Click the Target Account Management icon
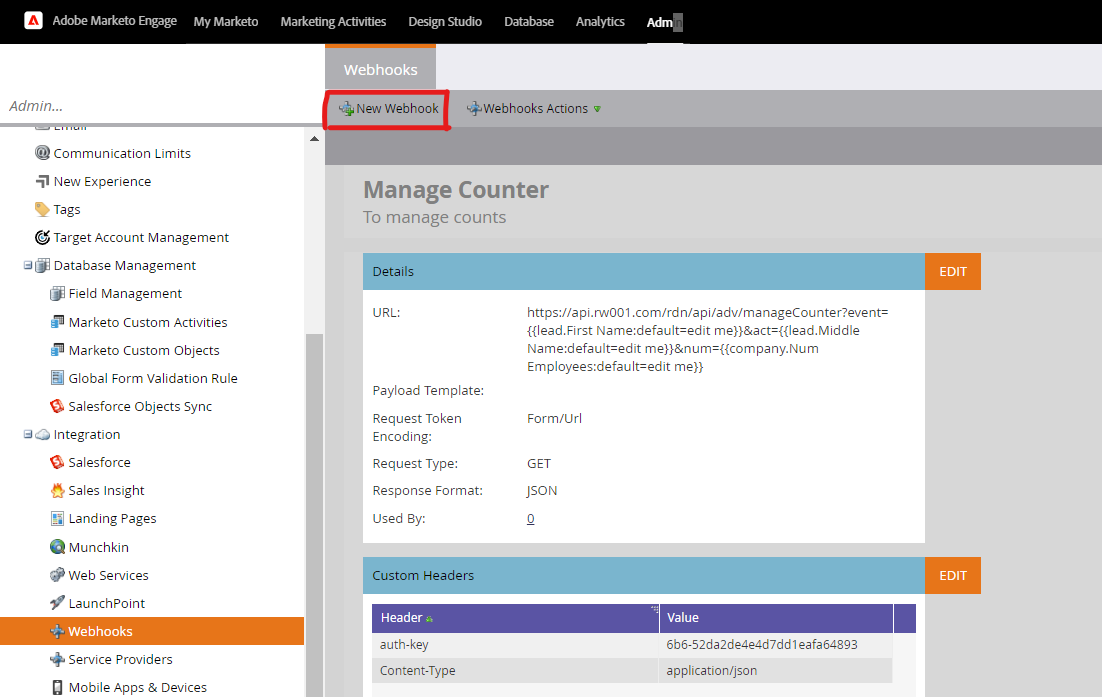 coord(42,237)
